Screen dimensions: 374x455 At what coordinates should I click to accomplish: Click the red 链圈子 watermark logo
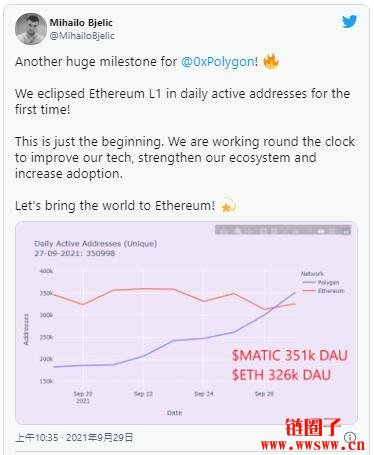(x=312, y=427)
